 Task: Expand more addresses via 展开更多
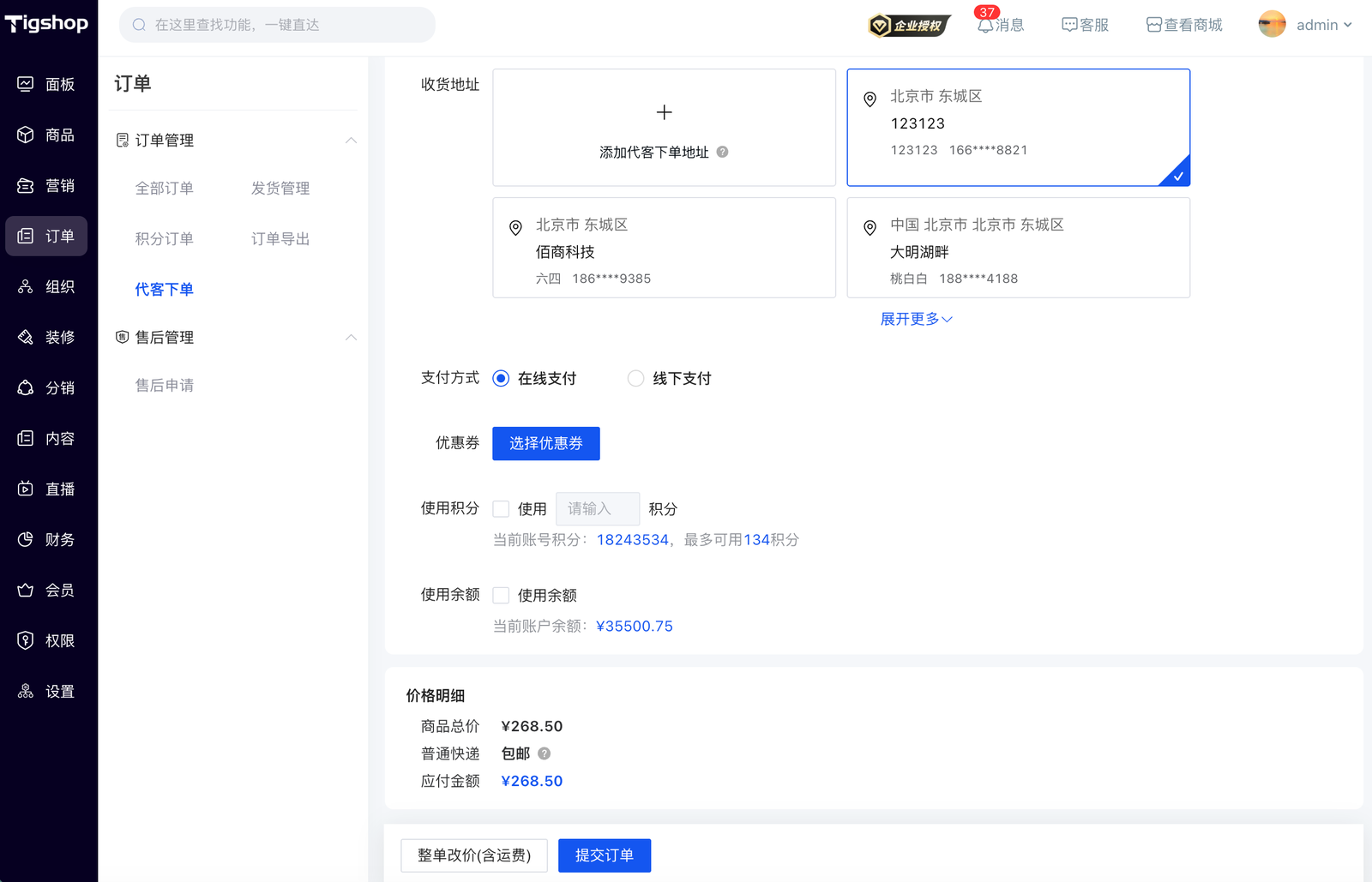[x=916, y=319]
